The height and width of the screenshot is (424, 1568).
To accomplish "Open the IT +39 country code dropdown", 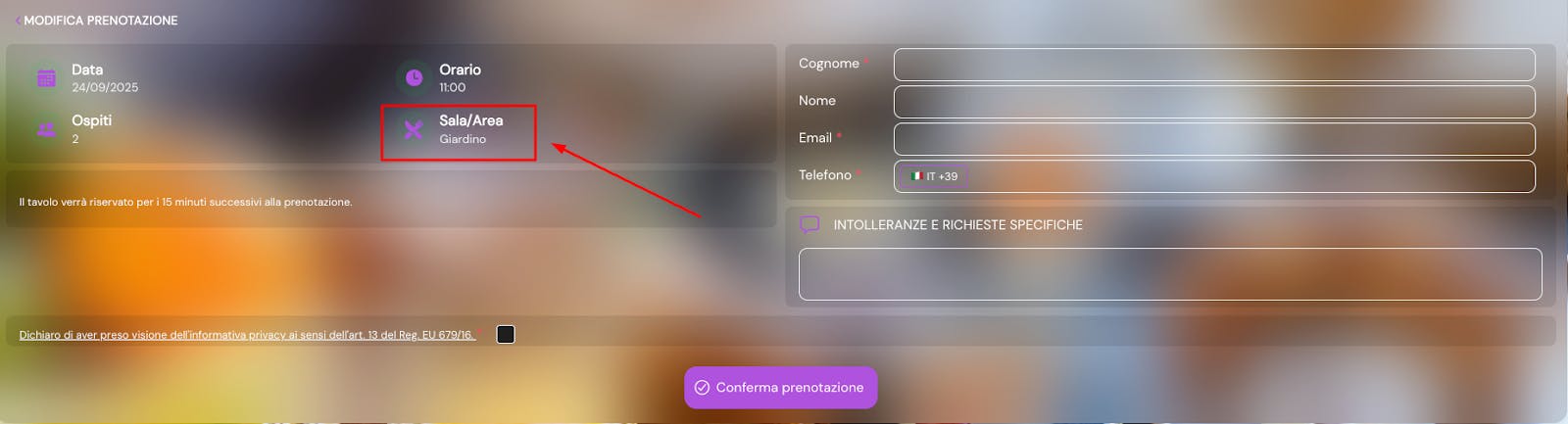I will click(934, 176).
